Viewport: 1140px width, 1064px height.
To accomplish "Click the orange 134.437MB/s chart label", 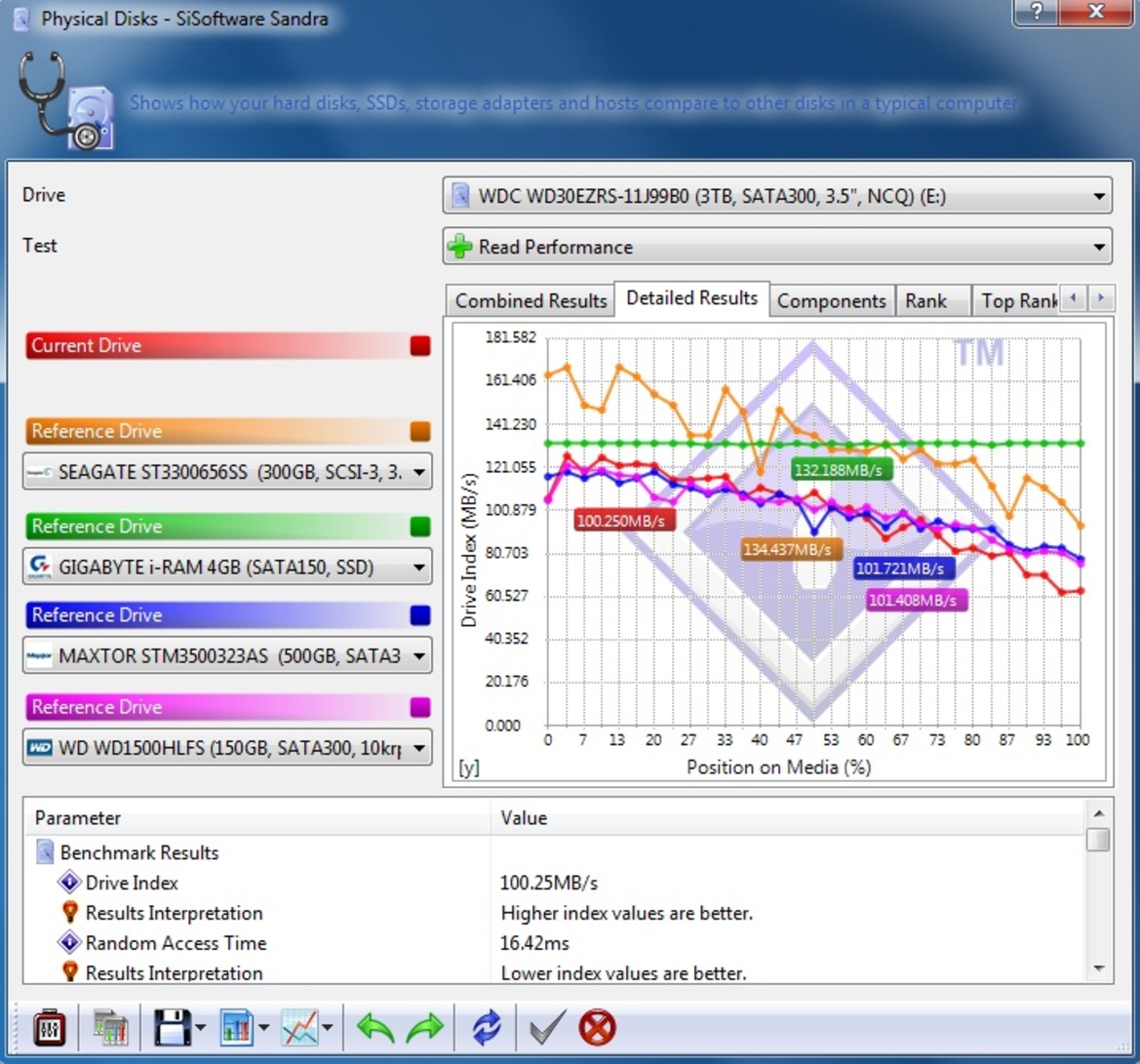I will pyautogui.click(x=790, y=549).
